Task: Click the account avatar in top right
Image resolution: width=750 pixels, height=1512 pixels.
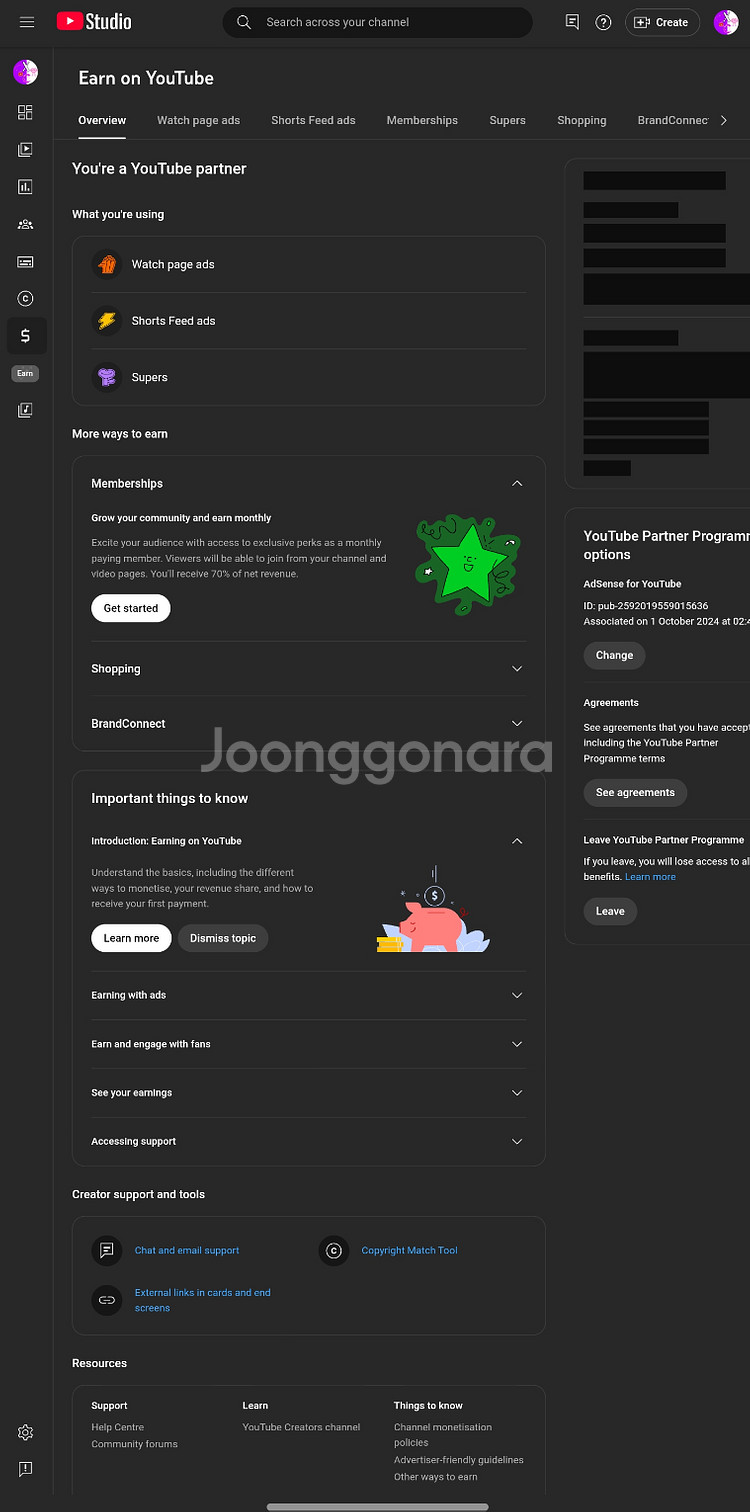Action: click(x=726, y=22)
